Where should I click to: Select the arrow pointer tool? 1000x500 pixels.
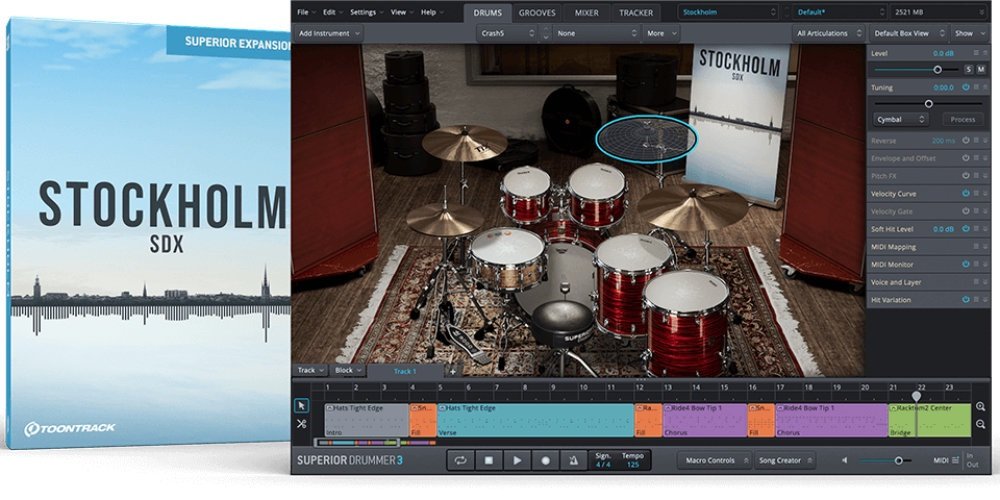click(x=302, y=406)
